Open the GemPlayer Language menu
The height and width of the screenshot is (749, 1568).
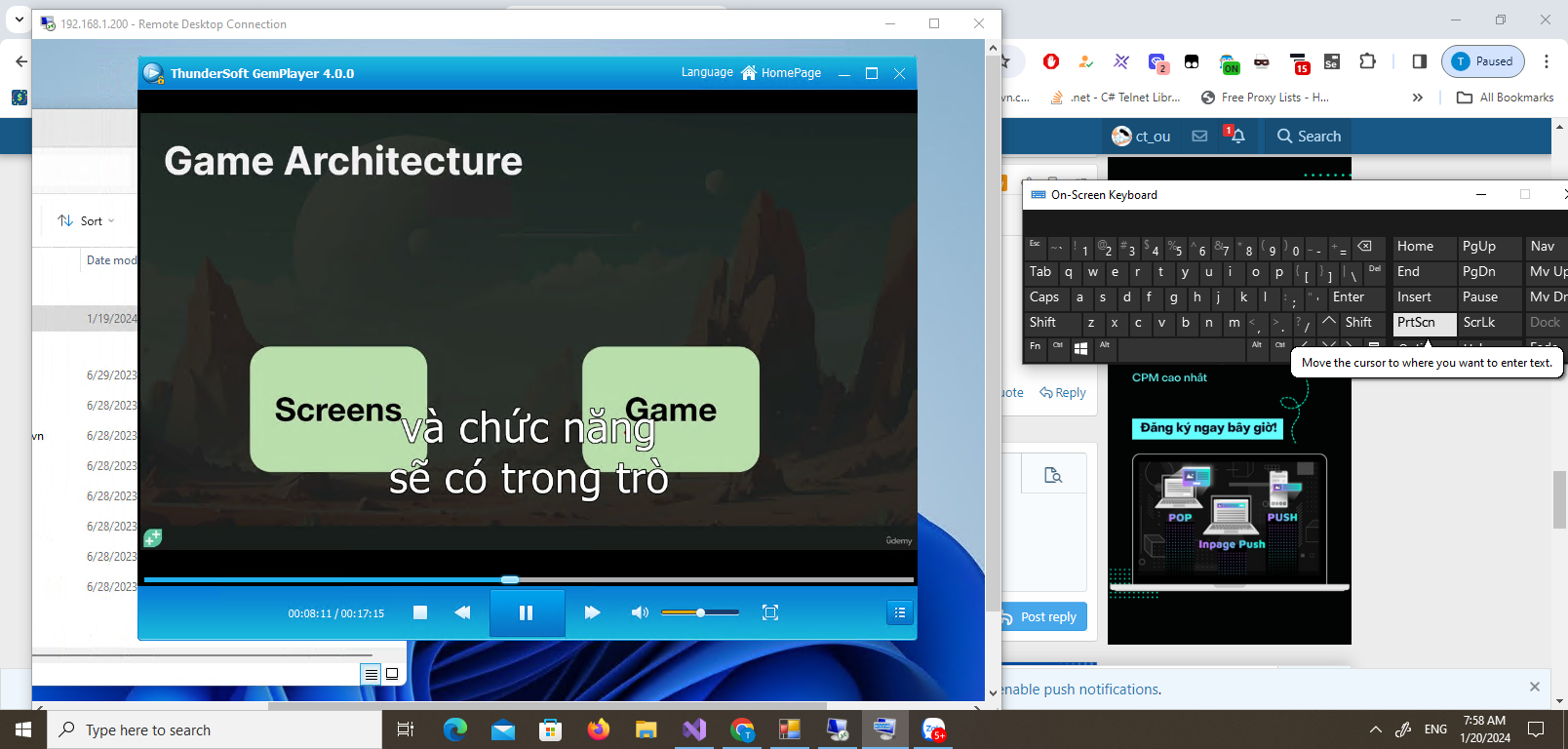pos(707,72)
